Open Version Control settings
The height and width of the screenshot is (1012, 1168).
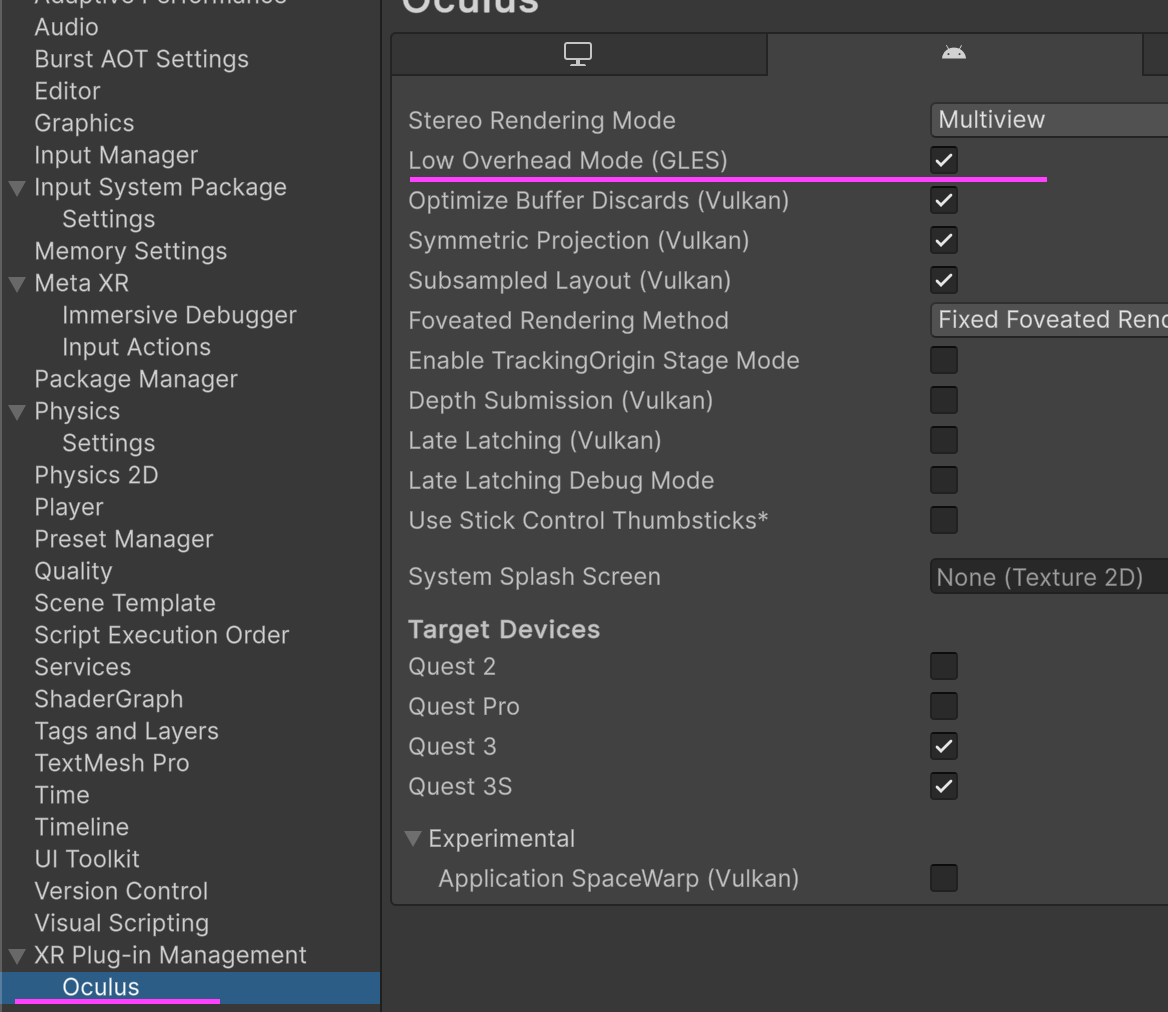[x=121, y=891]
